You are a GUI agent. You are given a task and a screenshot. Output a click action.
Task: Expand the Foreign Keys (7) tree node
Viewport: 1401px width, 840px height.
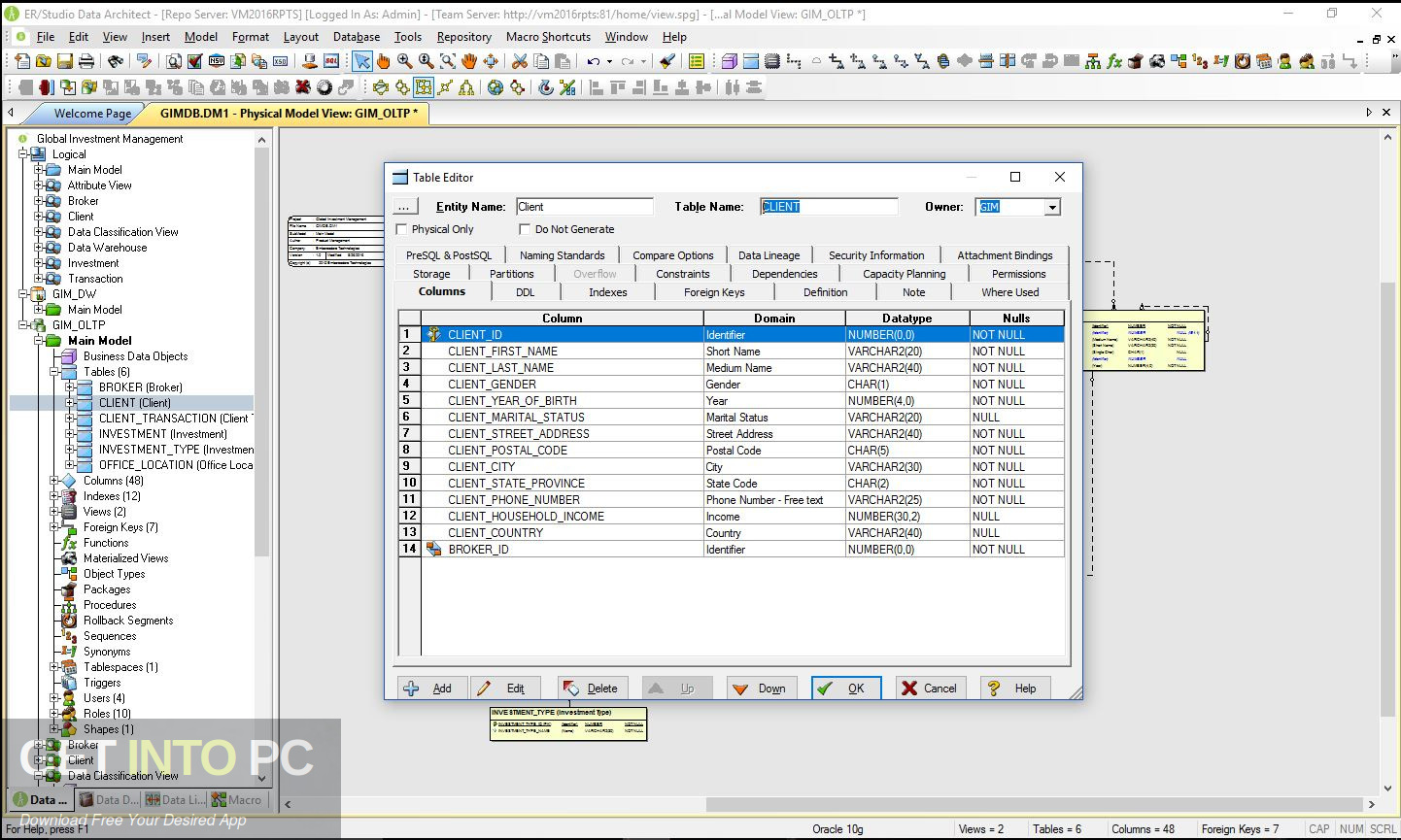tap(54, 527)
